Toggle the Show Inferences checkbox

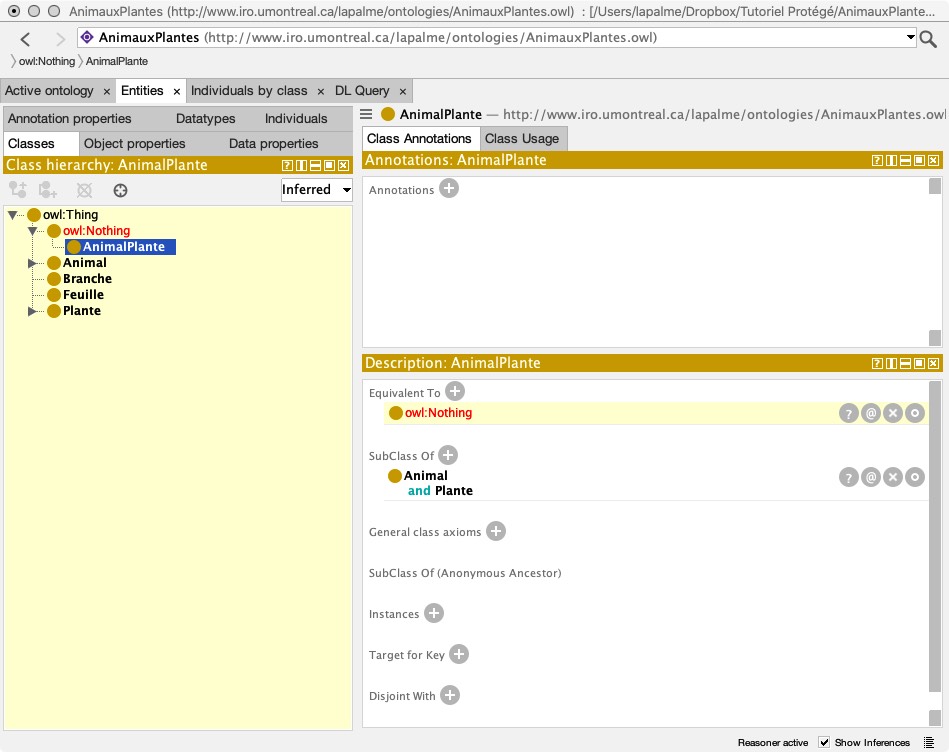point(824,742)
